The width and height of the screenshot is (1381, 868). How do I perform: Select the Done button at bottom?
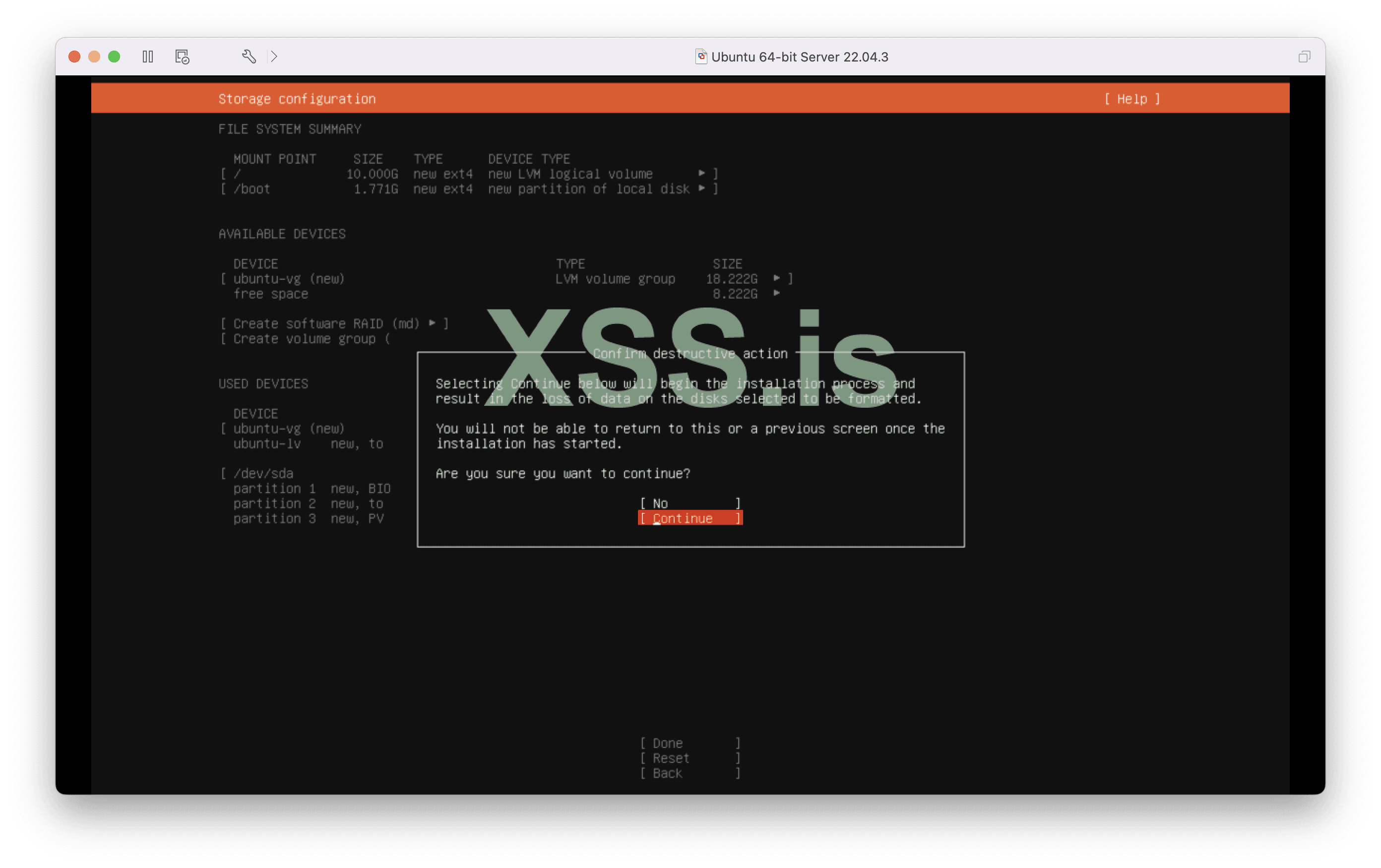click(x=690, y=743)
